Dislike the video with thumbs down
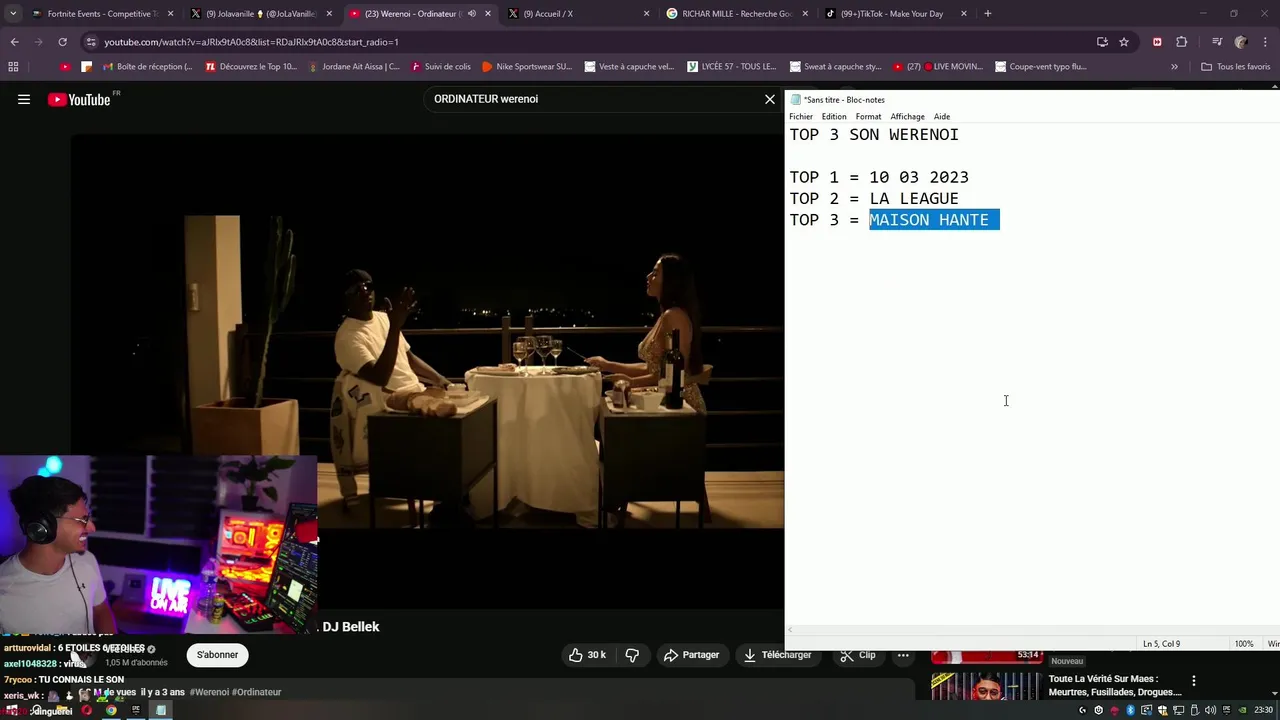Screen dimensions: 1280x720 coord(632,655)
